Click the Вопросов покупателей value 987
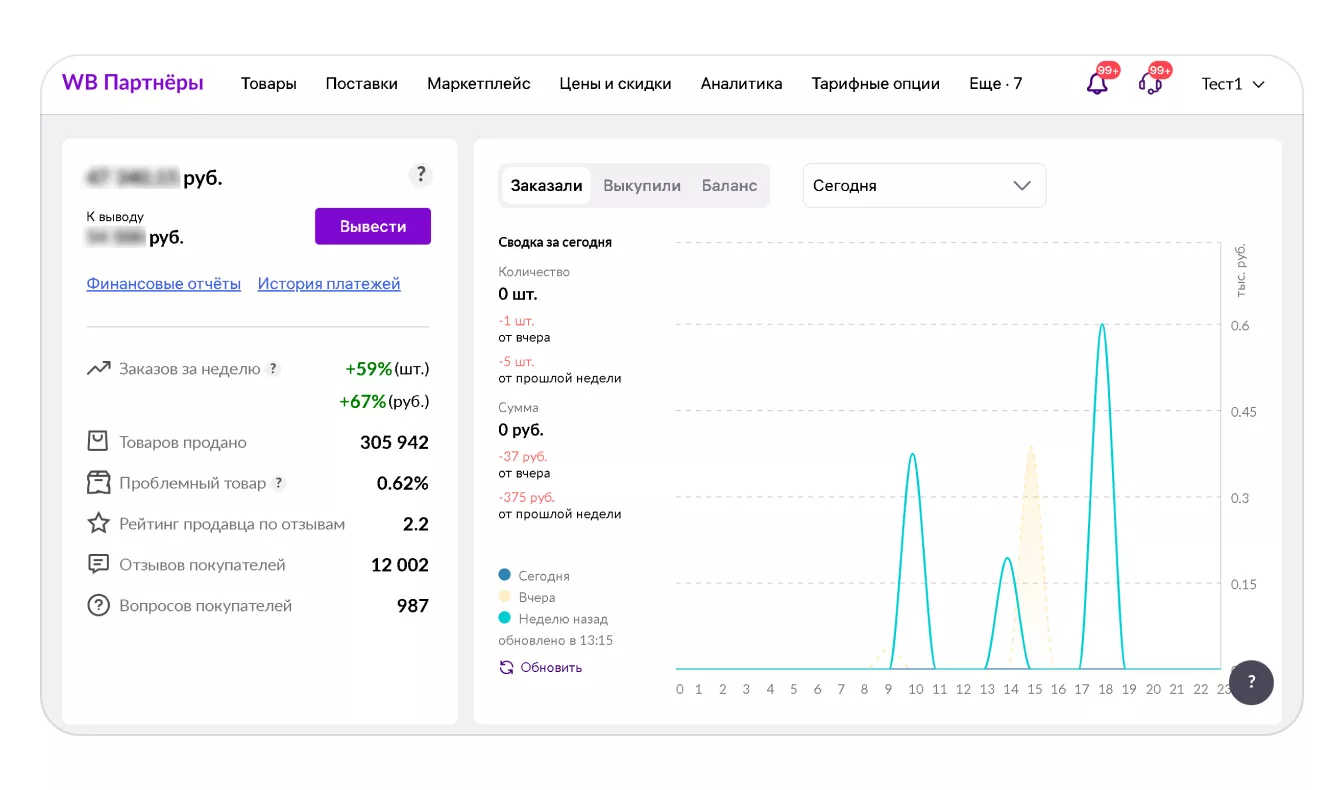Image resolution: width=1344 pixels, height=790 pixels. tap(413, 606)
